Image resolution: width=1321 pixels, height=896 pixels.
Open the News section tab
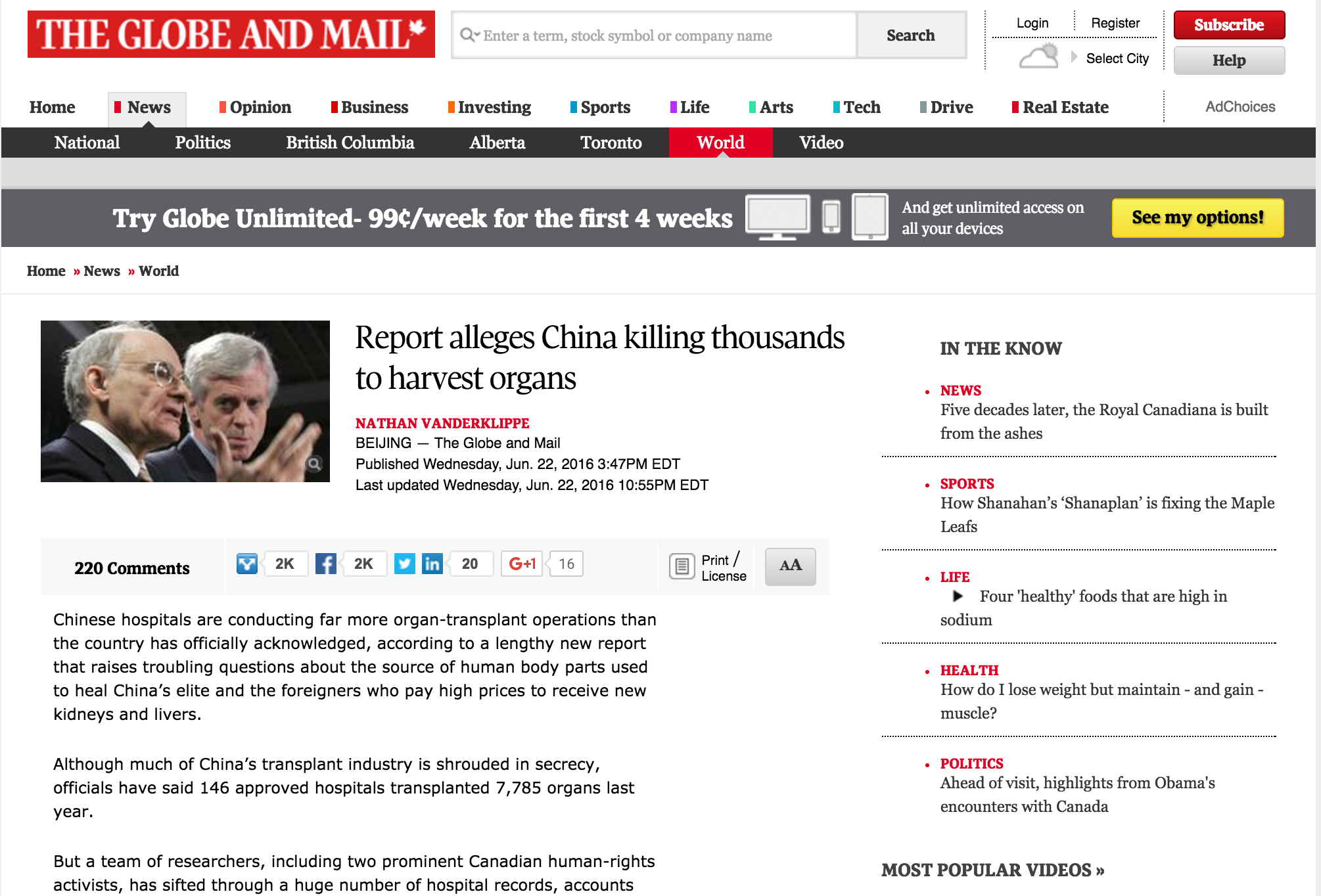click(147, 108)
